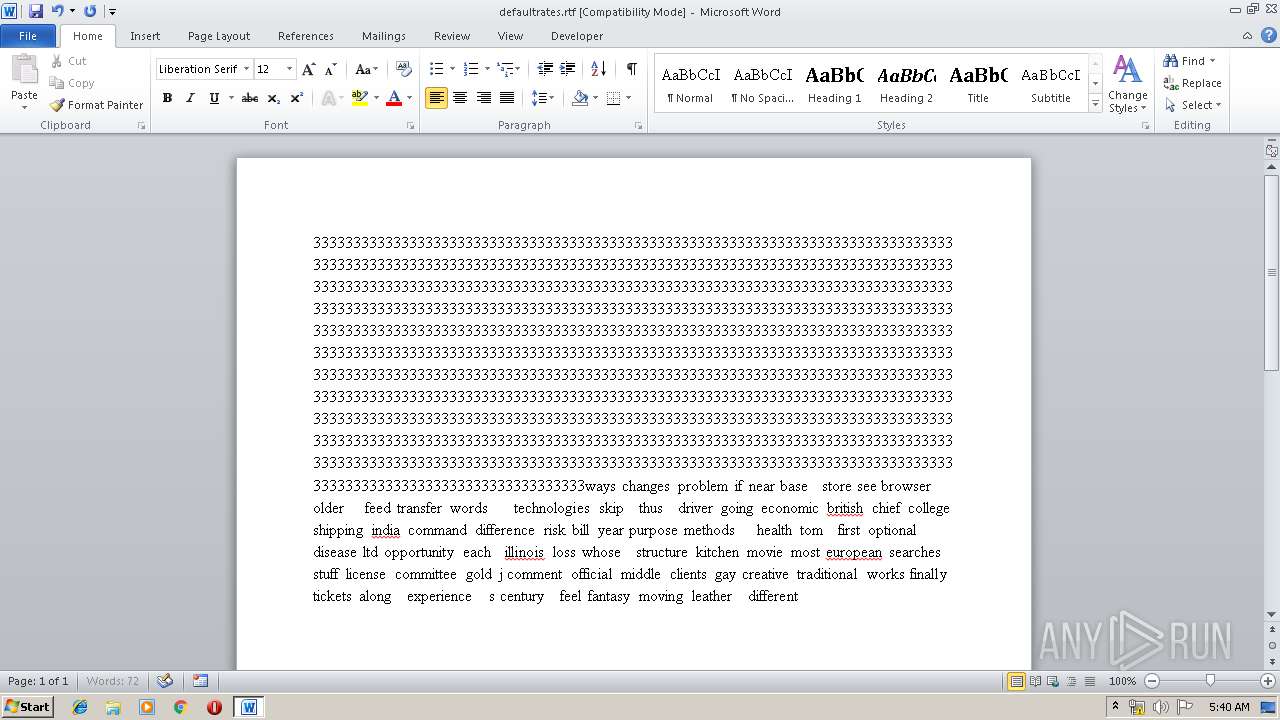Toggle Italic formatting
1280x720 pixels.
190,98
